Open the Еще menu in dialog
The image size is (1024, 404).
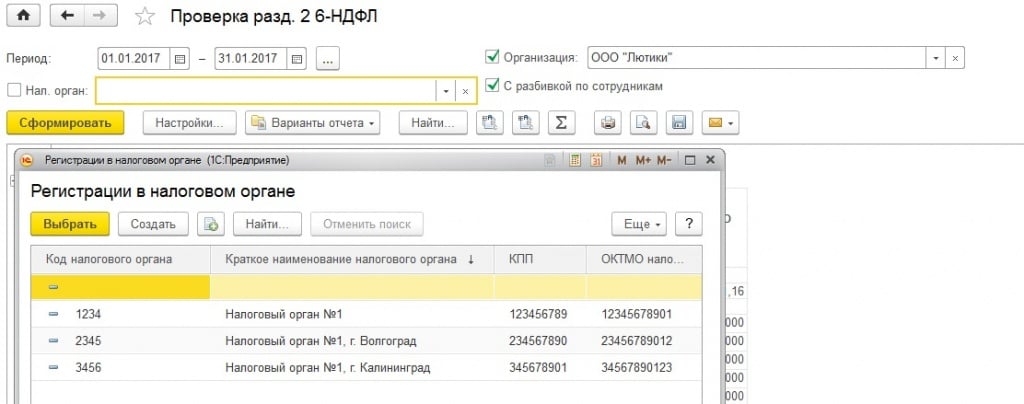(638, 224)
